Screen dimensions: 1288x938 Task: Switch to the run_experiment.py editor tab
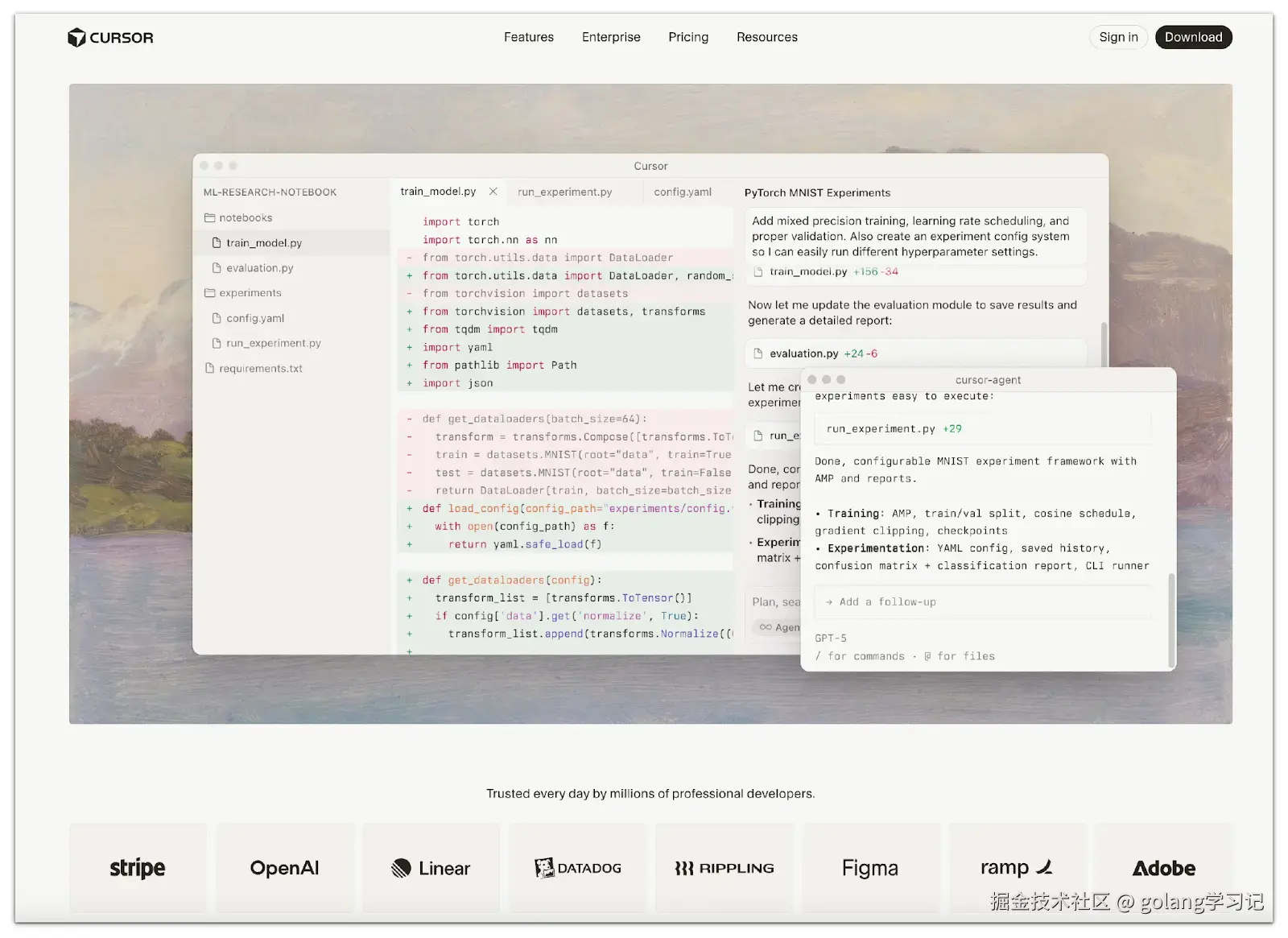565,192
